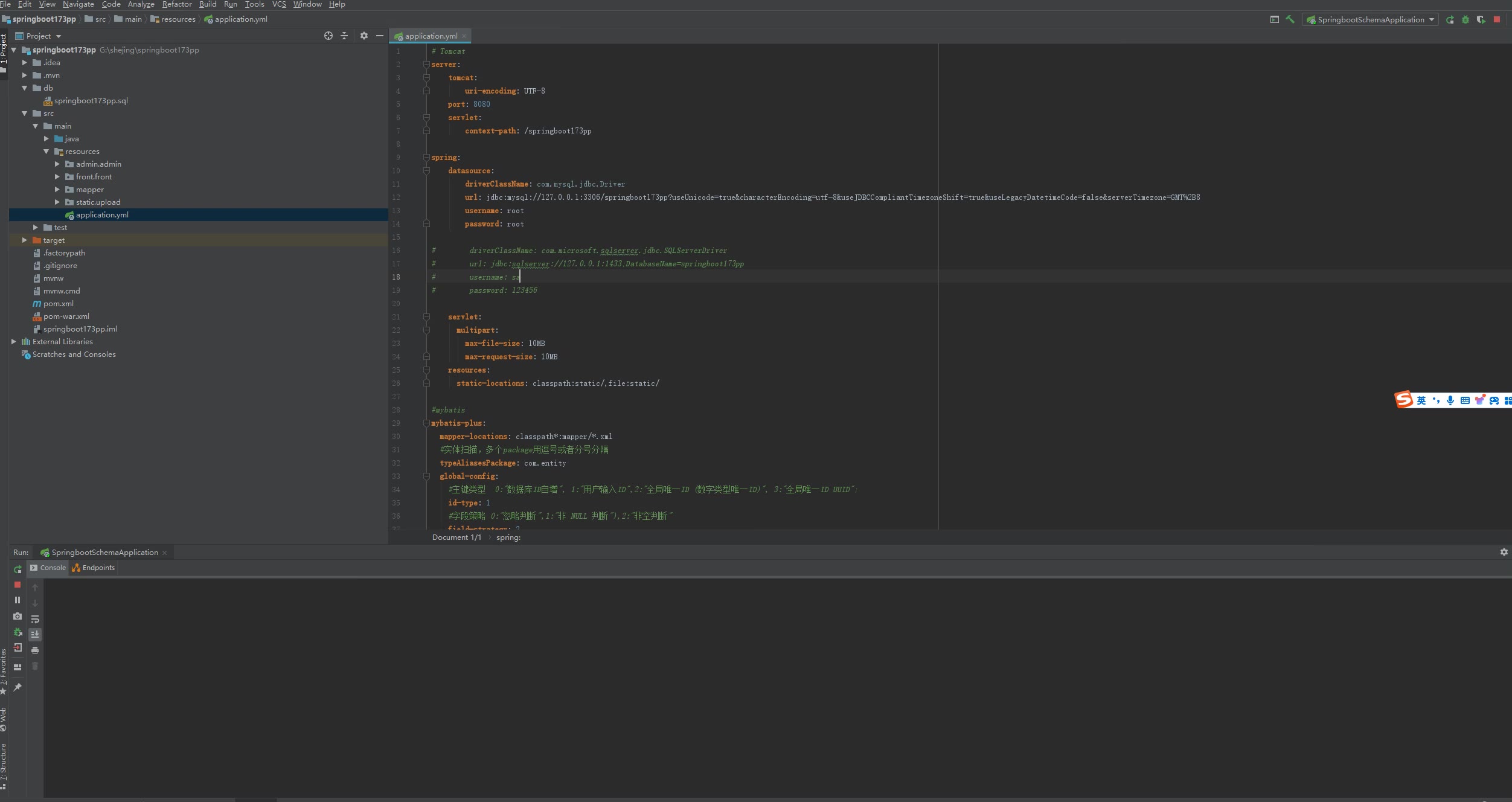The image size is (1512, 802).
Task: Select pom.xml in the project tree
Action: coord(59,303)
